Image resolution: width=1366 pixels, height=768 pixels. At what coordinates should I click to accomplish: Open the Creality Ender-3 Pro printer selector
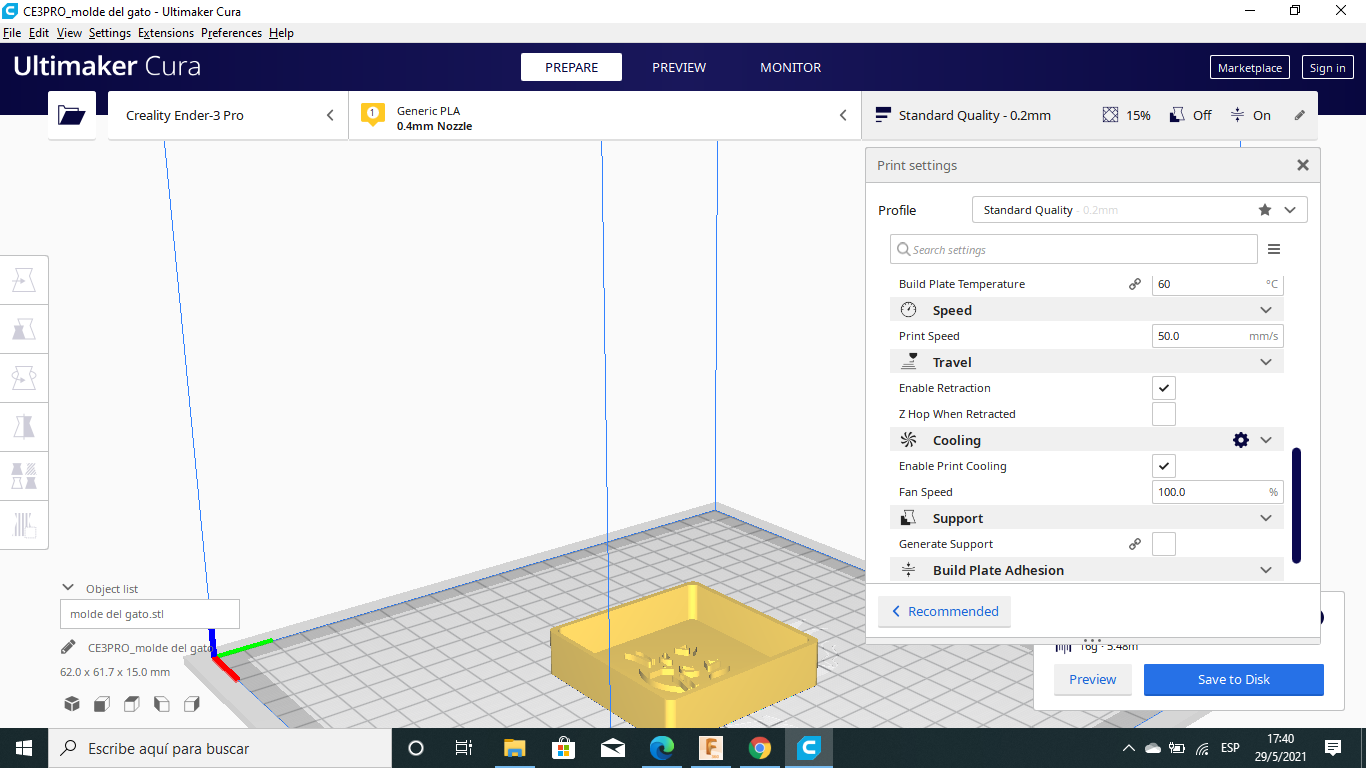[228, 115]
